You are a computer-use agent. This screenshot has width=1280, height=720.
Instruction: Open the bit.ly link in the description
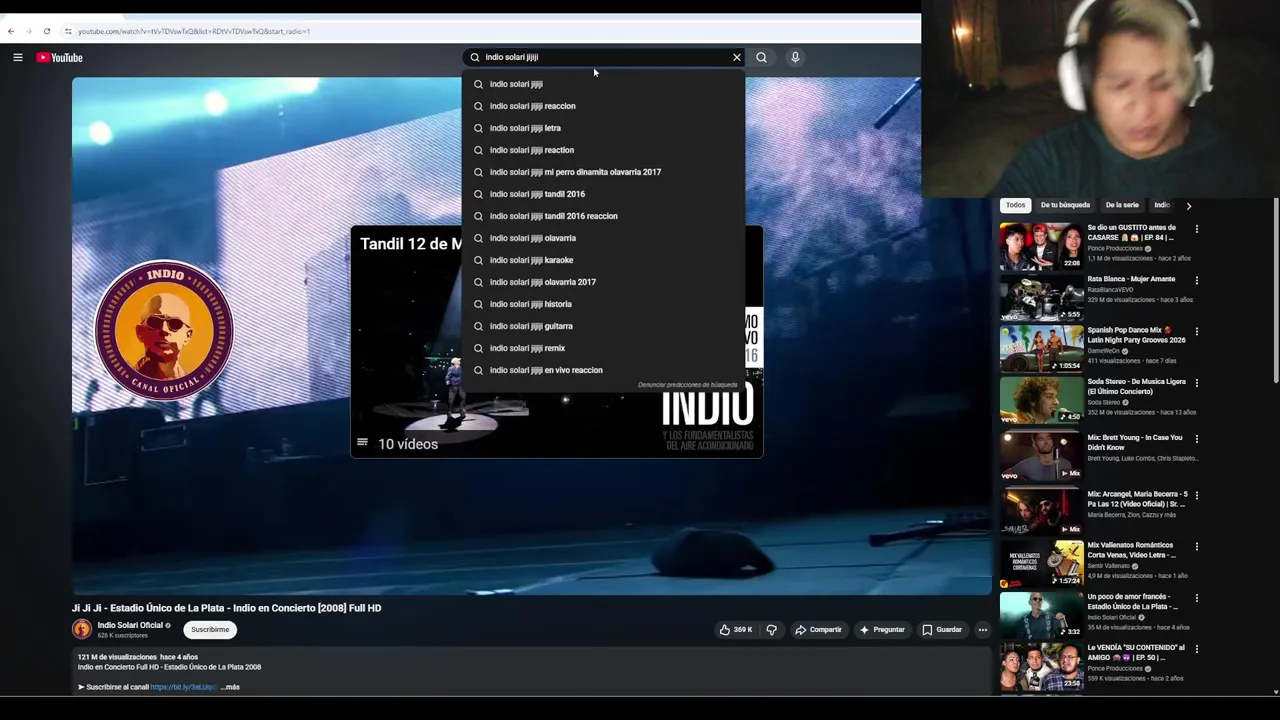pos(184,687)
